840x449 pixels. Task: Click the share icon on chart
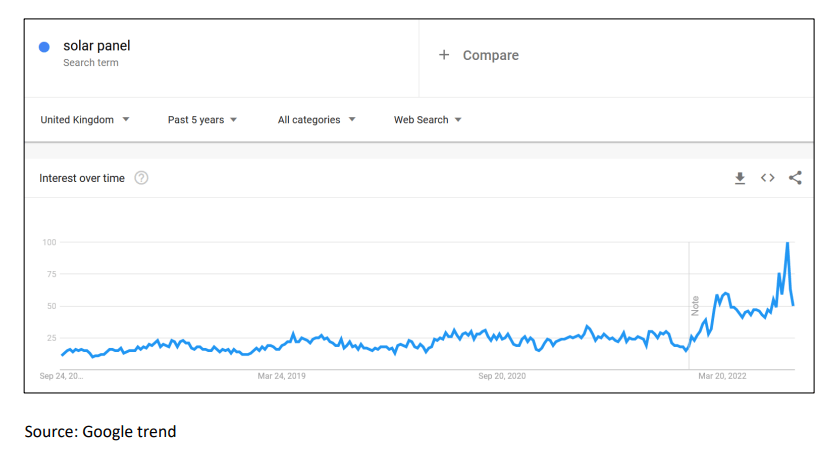795,178
